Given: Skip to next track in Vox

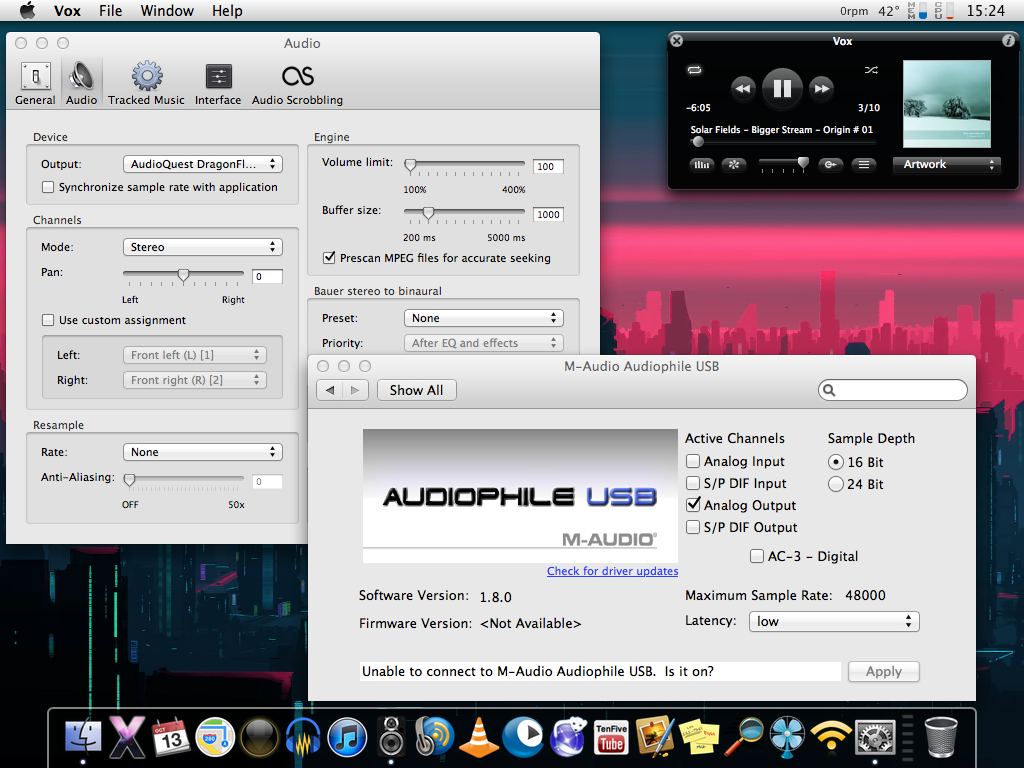Looking at the screenshot, I should click(x=822, y=88).
